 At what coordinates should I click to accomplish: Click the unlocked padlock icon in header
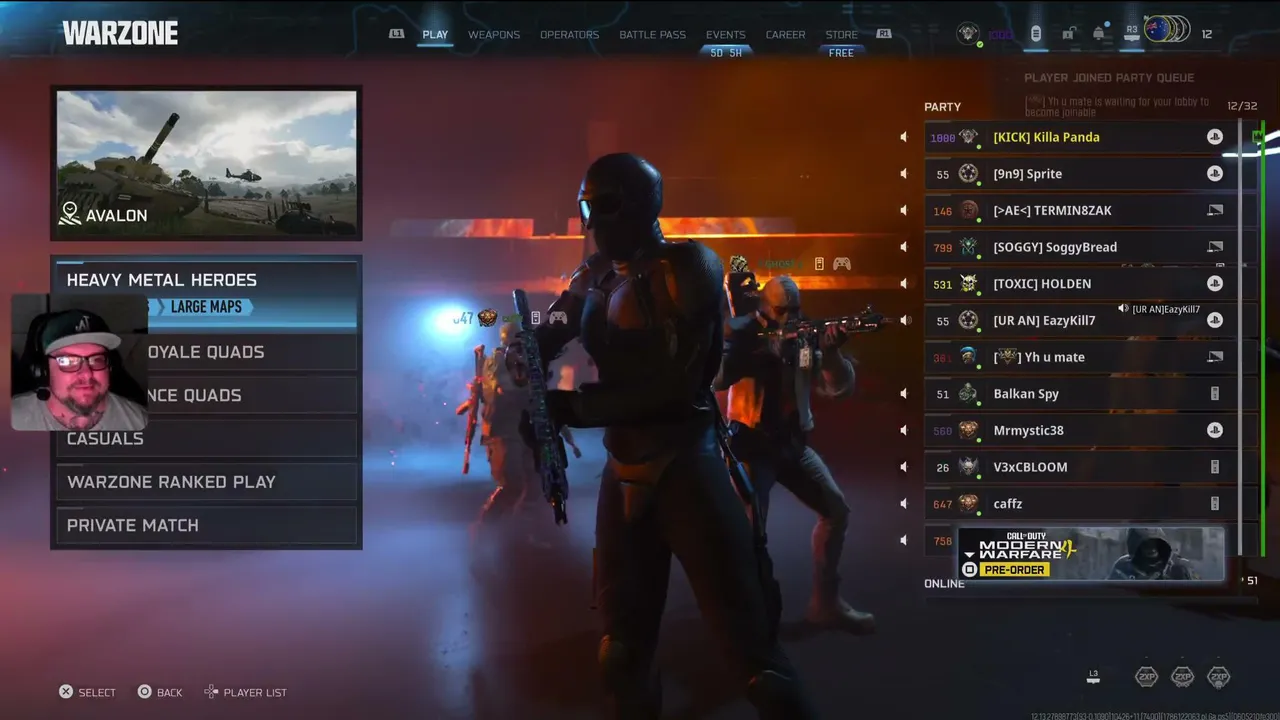(x=1068, y=34)
